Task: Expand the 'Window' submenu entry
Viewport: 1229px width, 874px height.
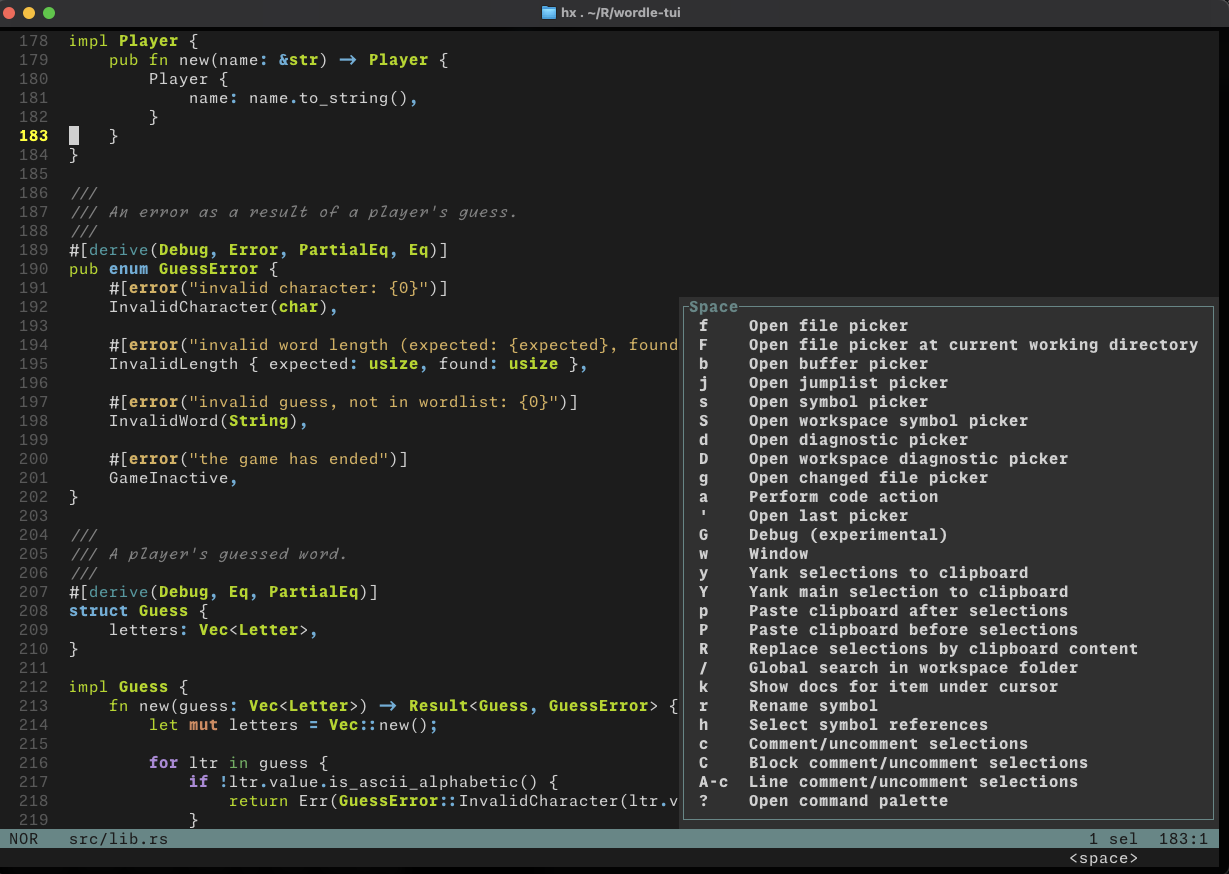Action: click(778, 554)
